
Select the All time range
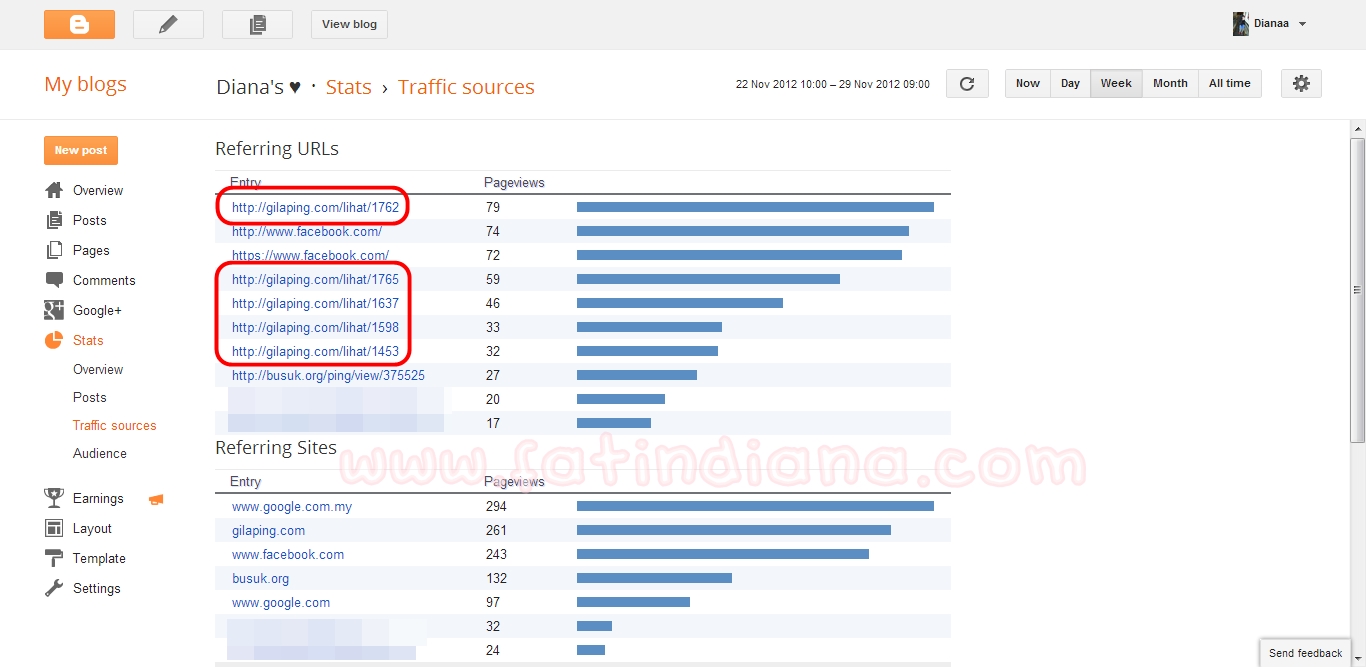click(x=1230, y=84)
